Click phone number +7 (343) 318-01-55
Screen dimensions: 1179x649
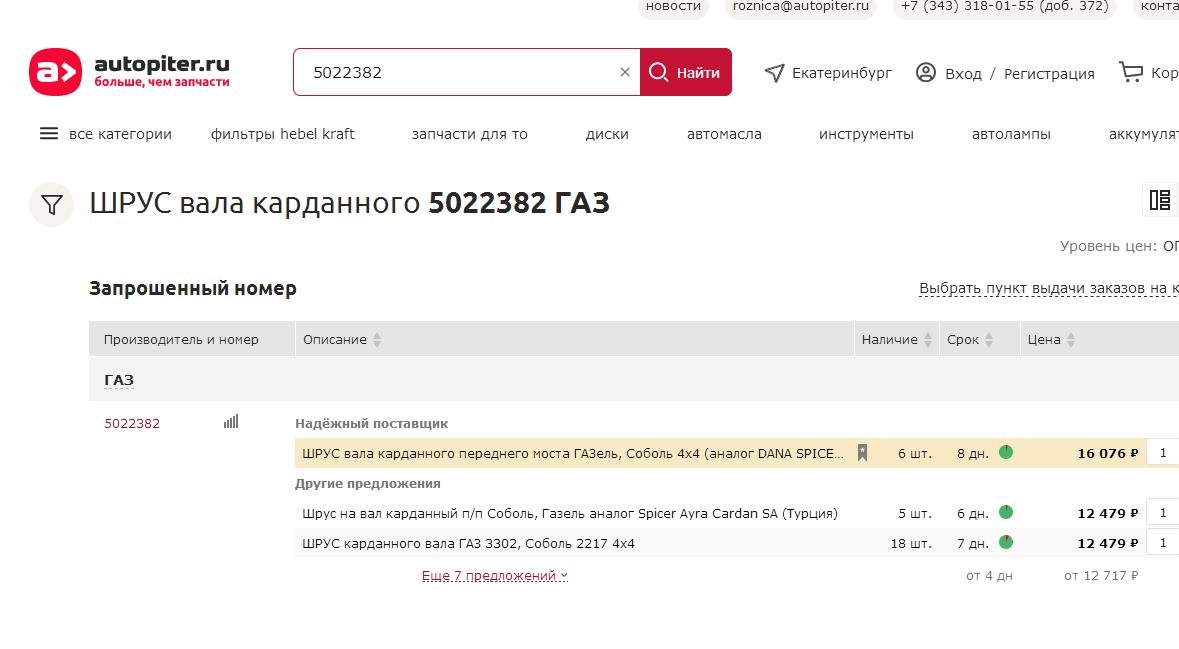[1005, 7]
